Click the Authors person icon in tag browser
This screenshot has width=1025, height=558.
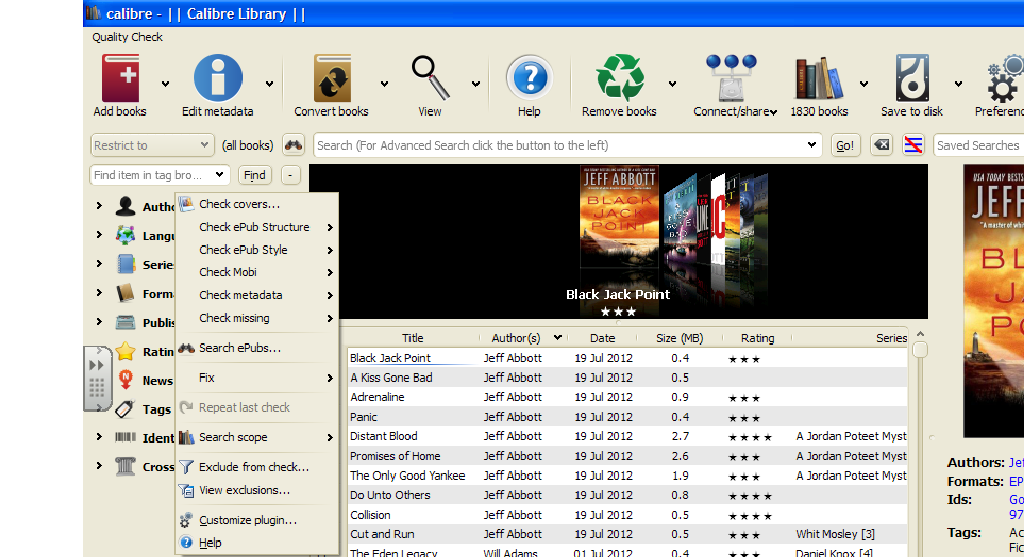(x=125, y=206)
